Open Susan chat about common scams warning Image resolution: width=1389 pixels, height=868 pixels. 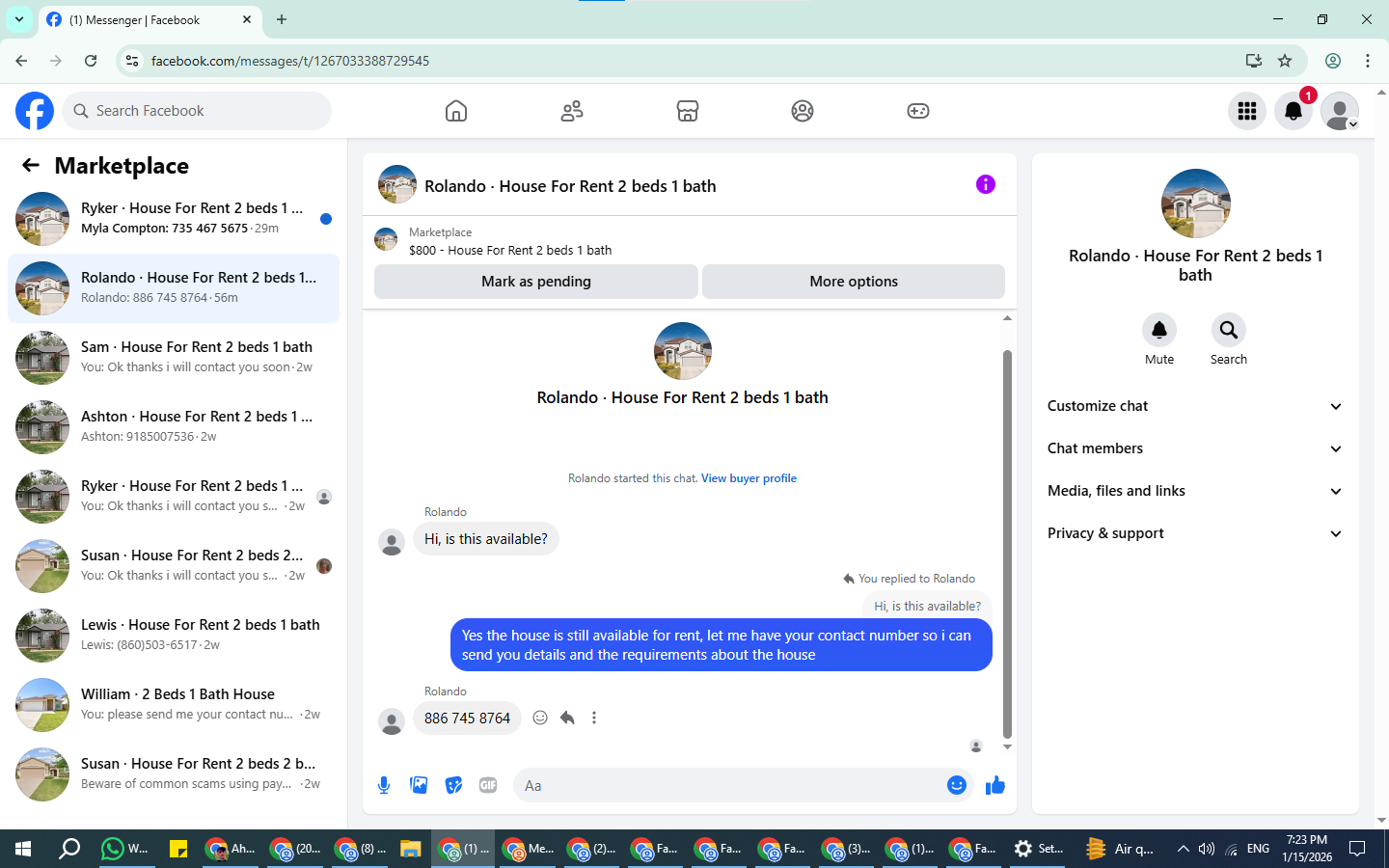(174, 773)
